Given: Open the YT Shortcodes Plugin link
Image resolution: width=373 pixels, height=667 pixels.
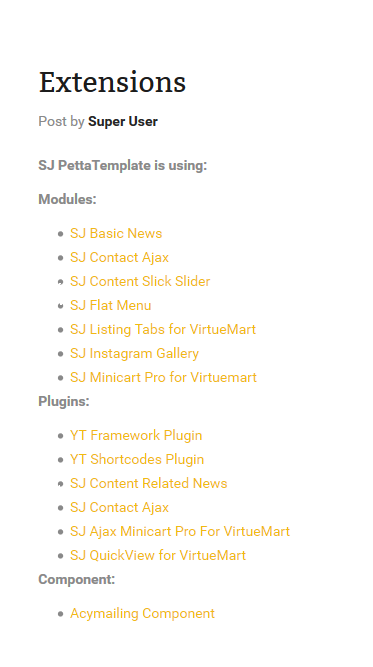Looking at the screenshot, I should pyautogui.click(x=137, y=459).
